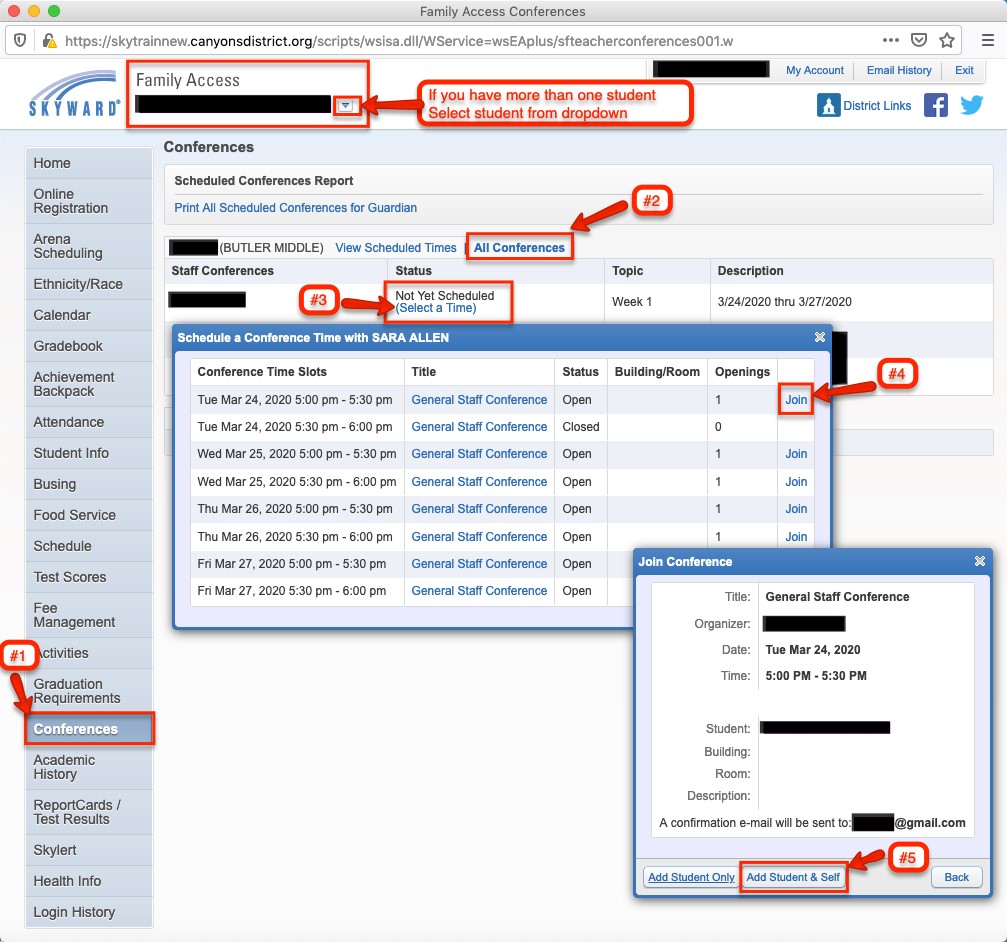The width and height of the screenshot is (1007, 942).
Task: Expand the student selection dropdown
Action: (345, 105)
